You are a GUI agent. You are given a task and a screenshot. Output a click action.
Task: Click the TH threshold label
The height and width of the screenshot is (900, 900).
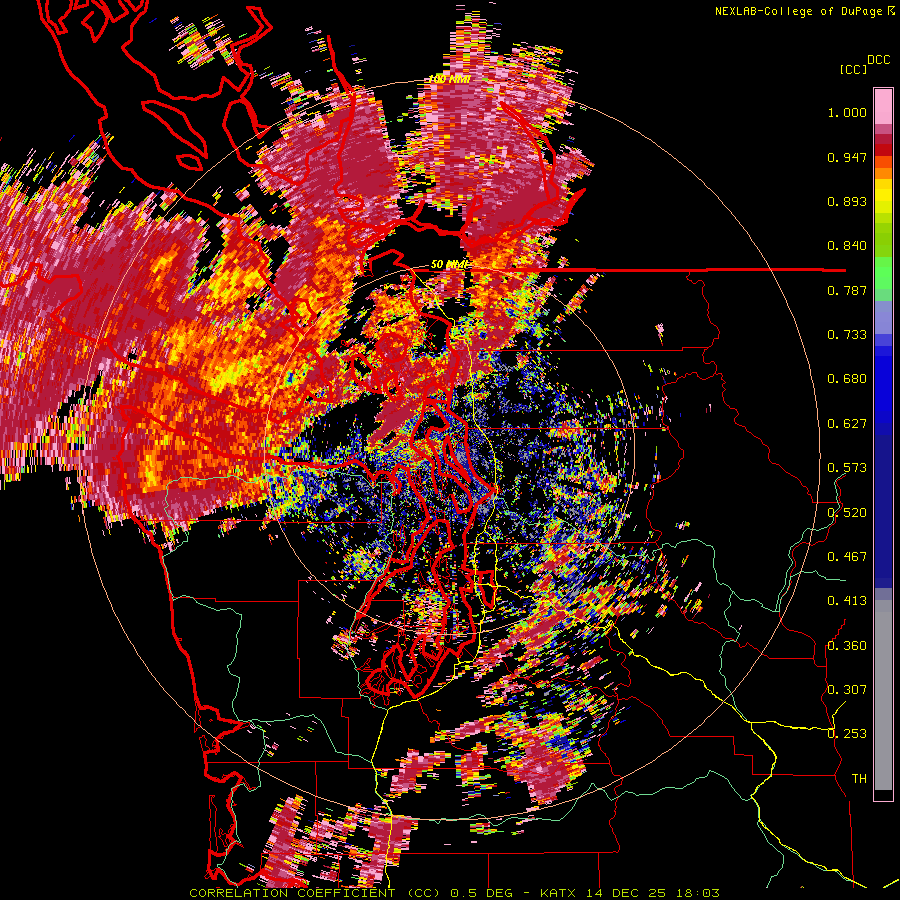coord(859,779)
